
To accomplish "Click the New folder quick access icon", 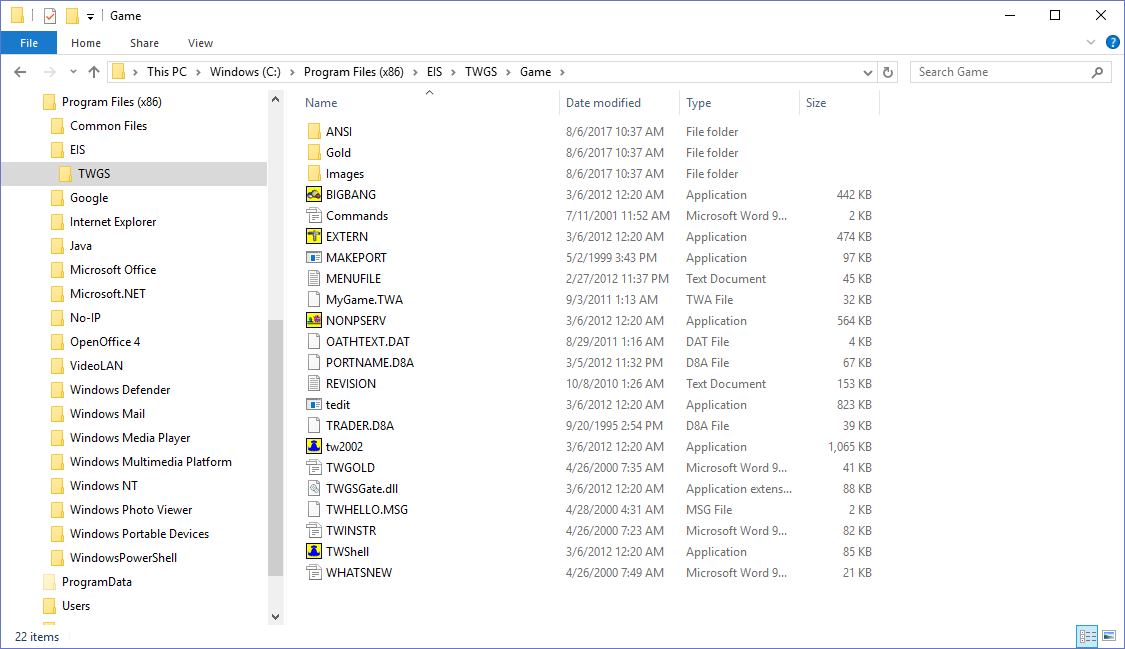I will point(72,15).
